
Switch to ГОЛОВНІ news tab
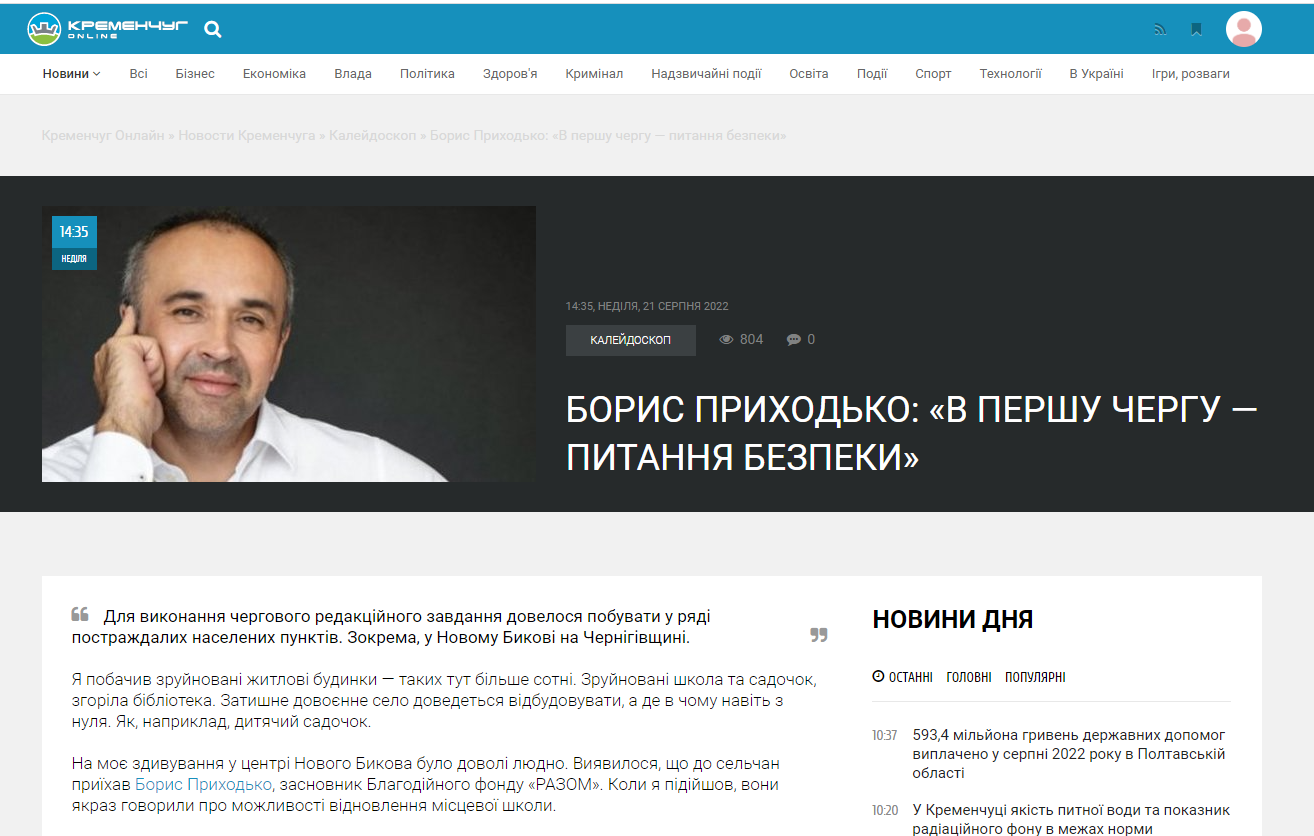(x=969, y=677)
